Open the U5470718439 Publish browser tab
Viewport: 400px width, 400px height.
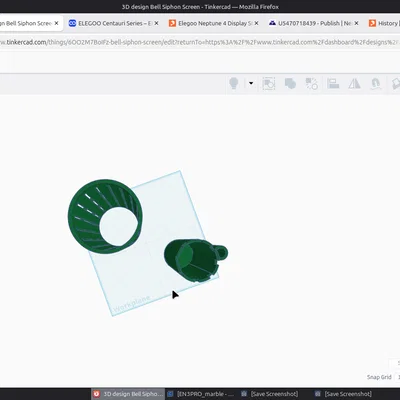(314, 23)
